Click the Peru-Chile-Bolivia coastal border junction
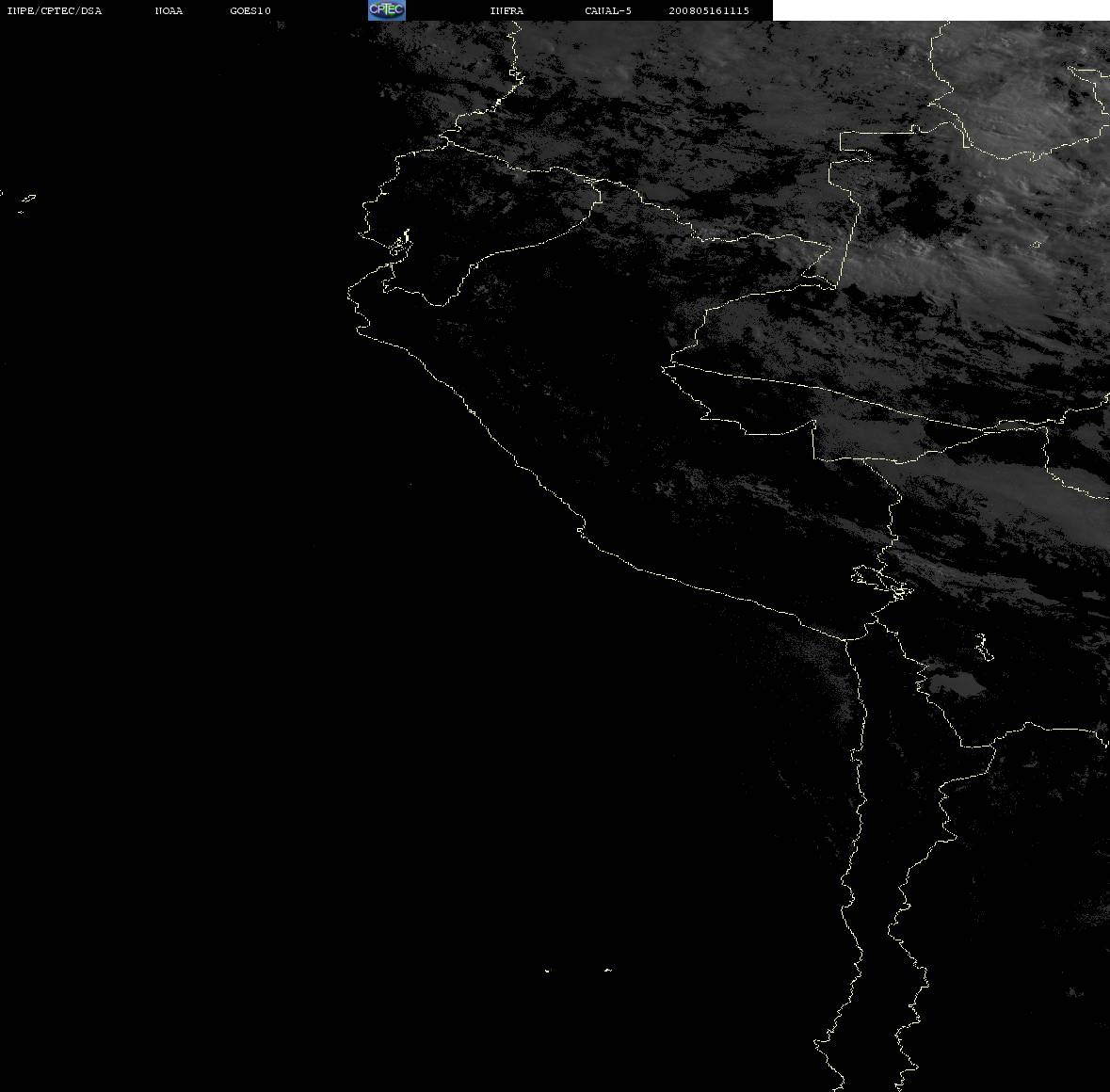Image resolution: width=1110 pixels, height=1092 pixels. click(846, 640)
